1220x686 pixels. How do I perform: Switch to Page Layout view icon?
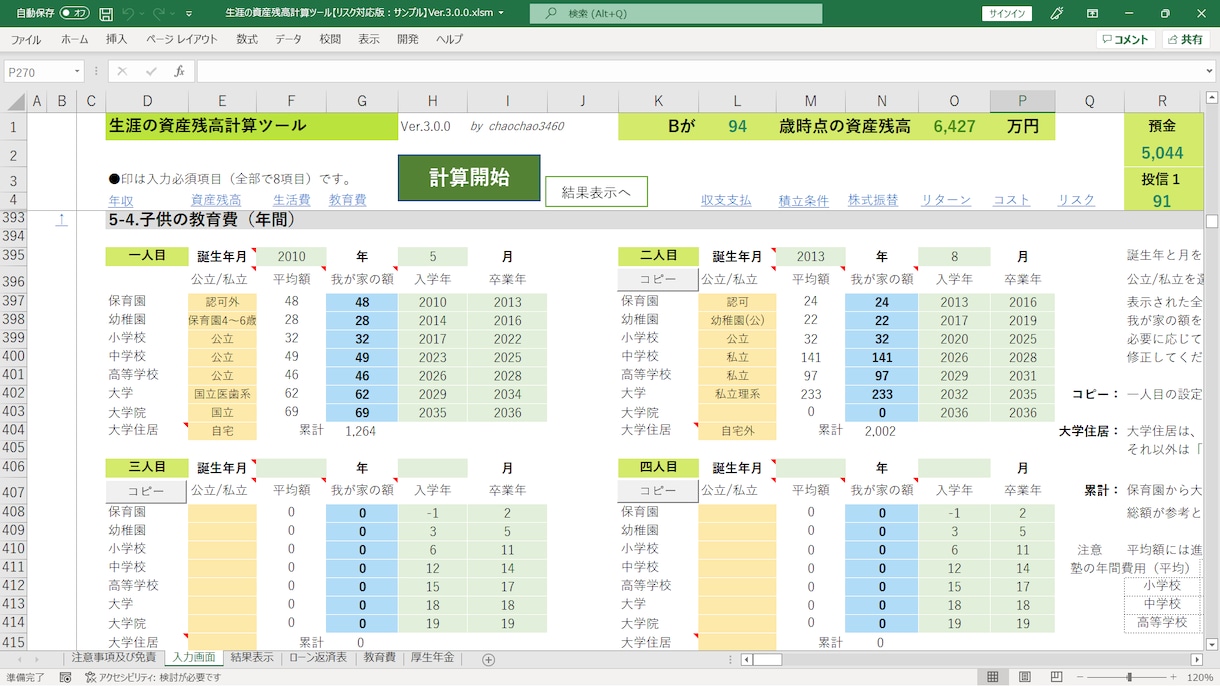tap(1025, 677)
